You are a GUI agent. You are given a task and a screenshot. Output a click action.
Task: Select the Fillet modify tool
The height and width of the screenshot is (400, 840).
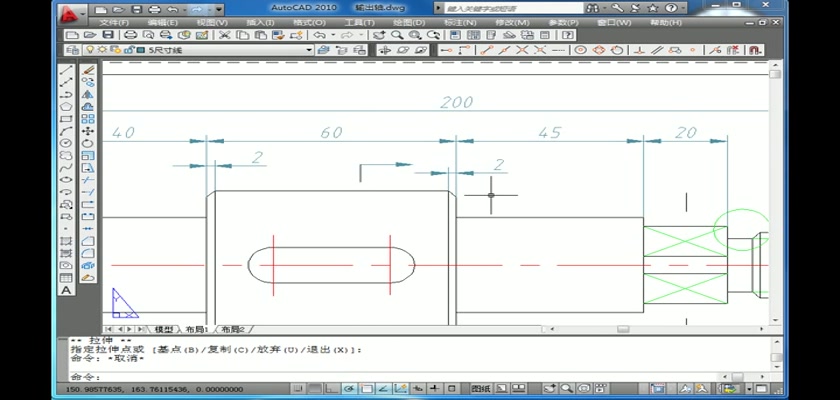(88, 253)
